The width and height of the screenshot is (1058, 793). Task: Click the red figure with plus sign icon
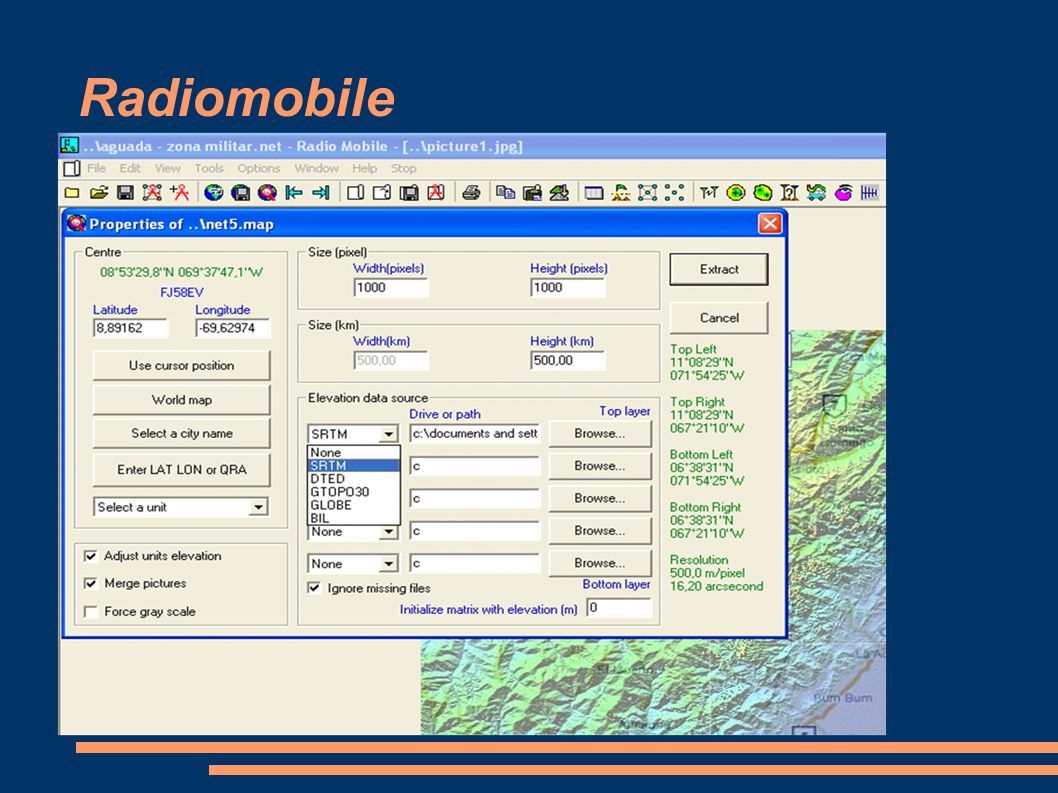[x=179, y=193]
